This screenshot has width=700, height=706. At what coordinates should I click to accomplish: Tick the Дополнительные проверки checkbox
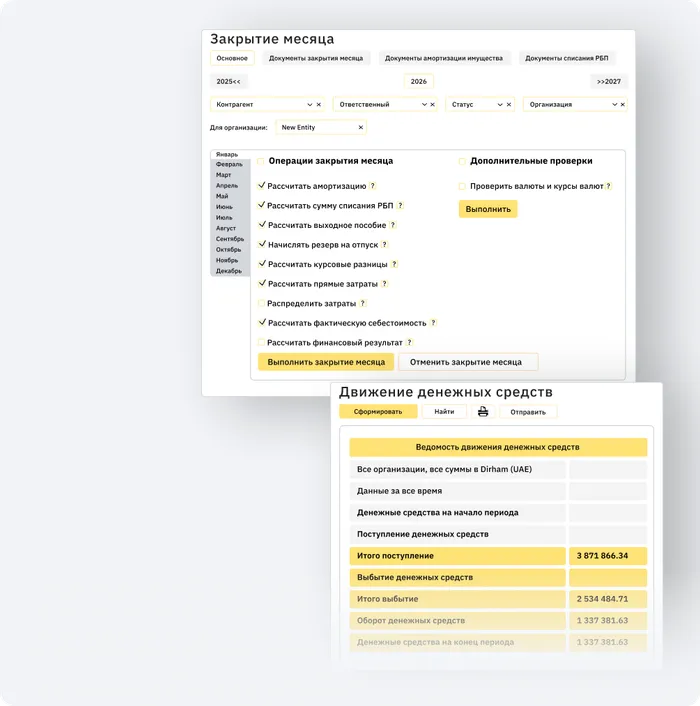coord(463,161)
